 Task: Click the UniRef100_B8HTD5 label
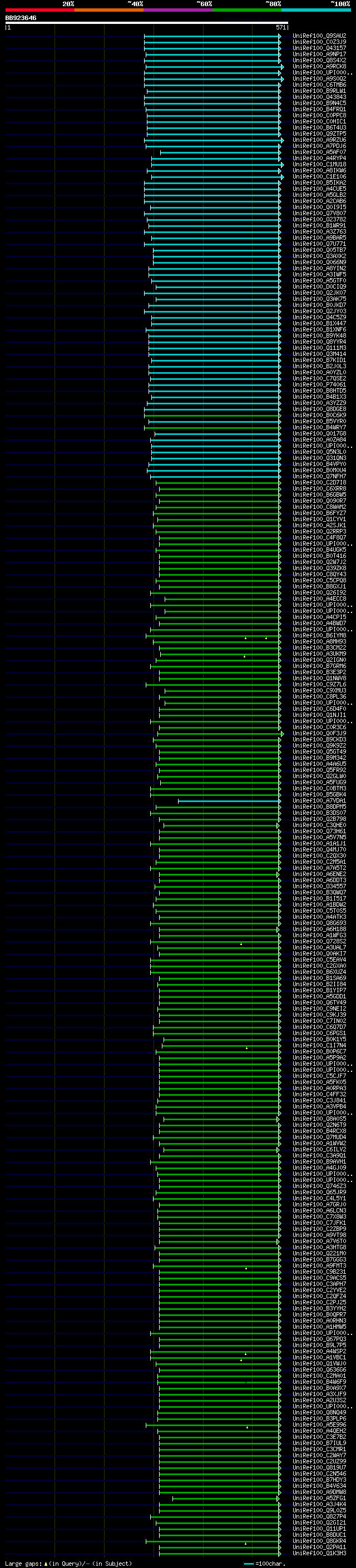(x=319, y=391)
